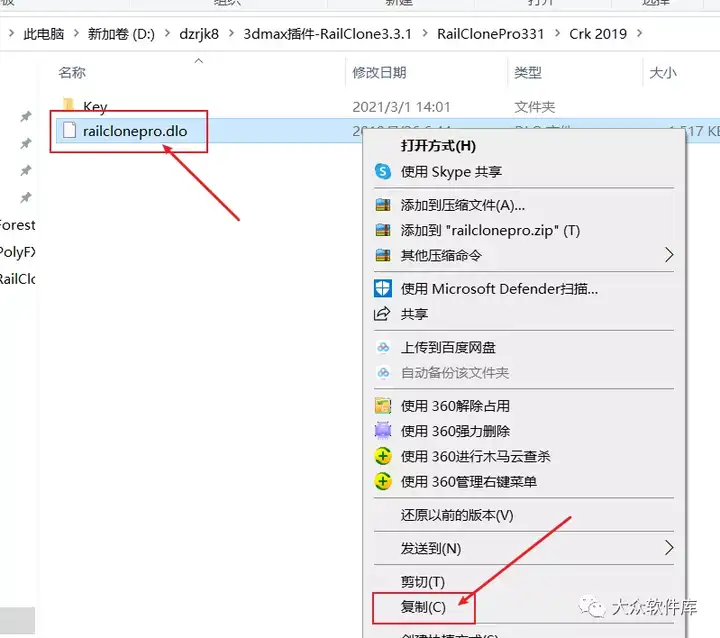The image size is (720, 638).
Task: Select the Key folder name
Action: click(x=95, y=106)
